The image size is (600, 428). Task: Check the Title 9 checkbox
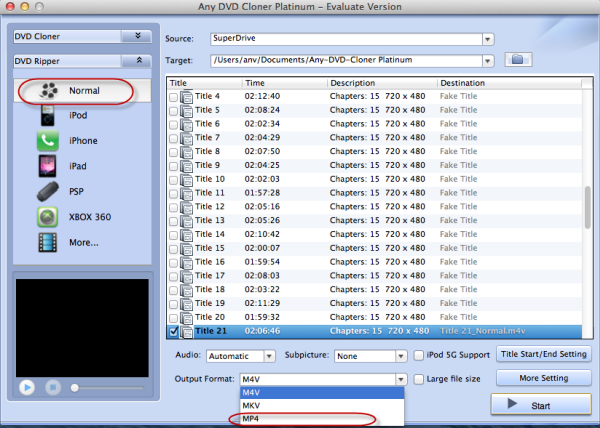pos(173,166)
